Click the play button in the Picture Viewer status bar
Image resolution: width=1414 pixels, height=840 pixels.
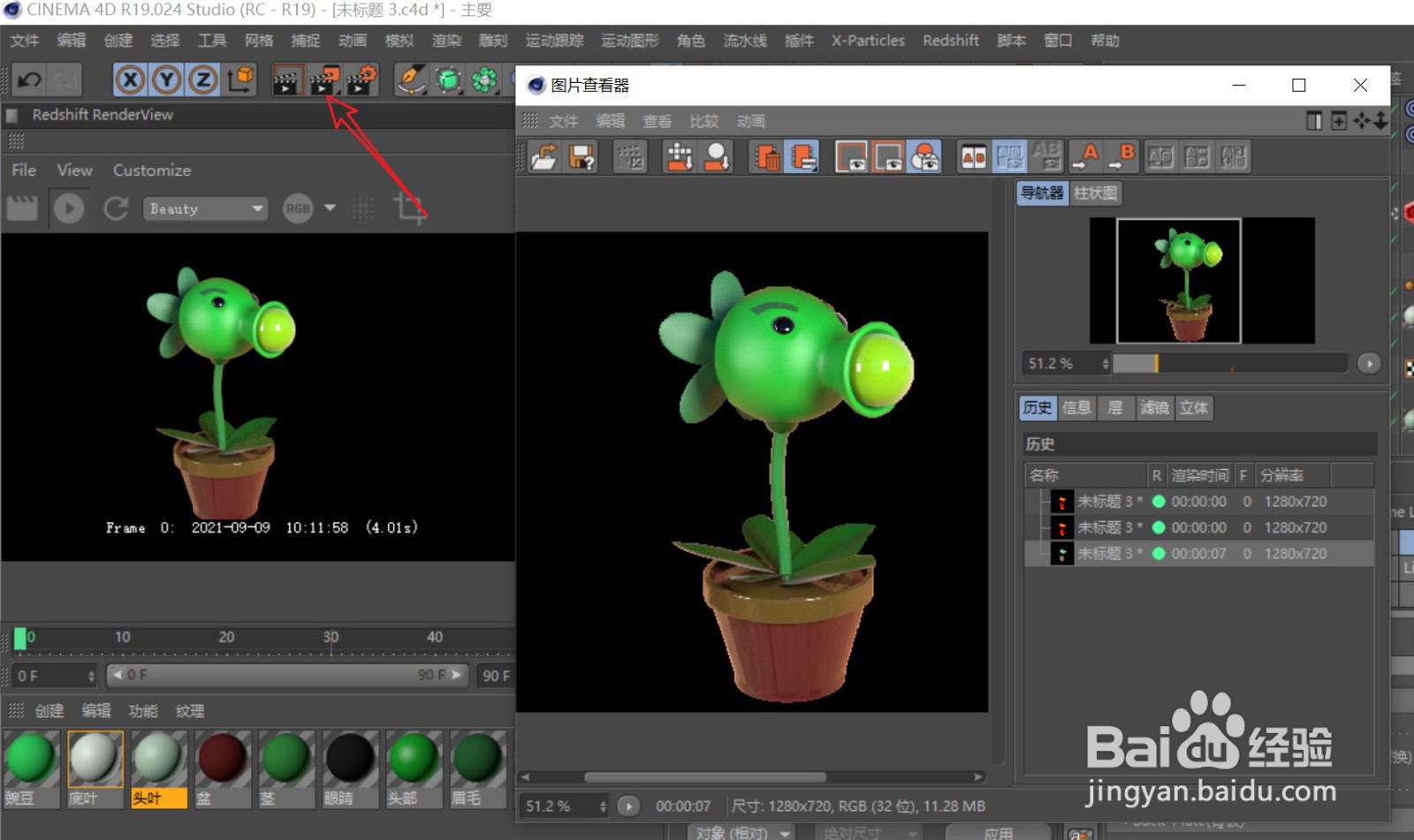628,806
